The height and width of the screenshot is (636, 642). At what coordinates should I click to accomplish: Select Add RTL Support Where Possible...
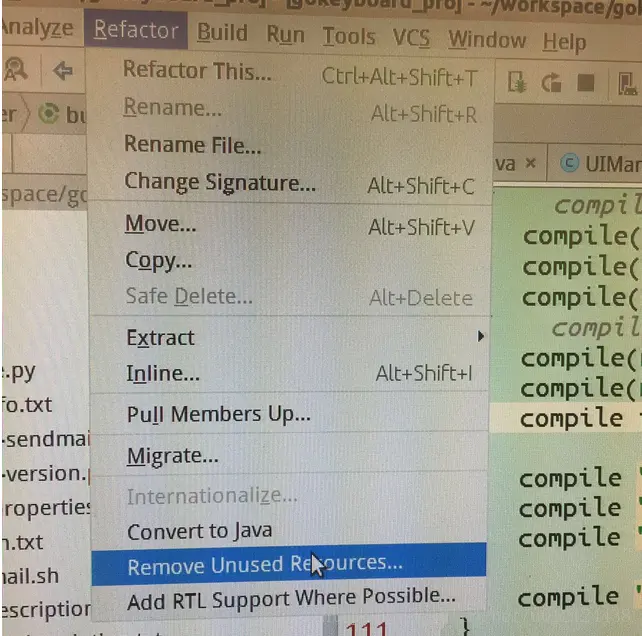pyautogui.click(x=289, y=600)
